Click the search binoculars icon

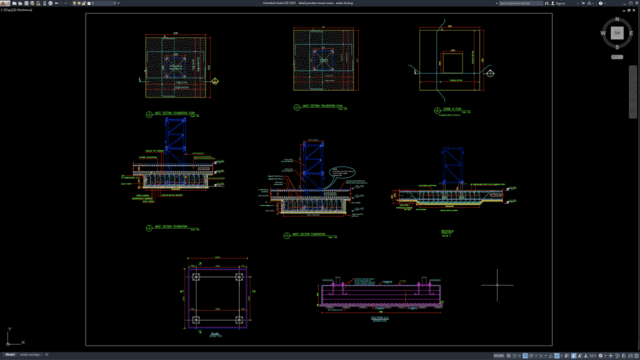(x=547, y=3)
